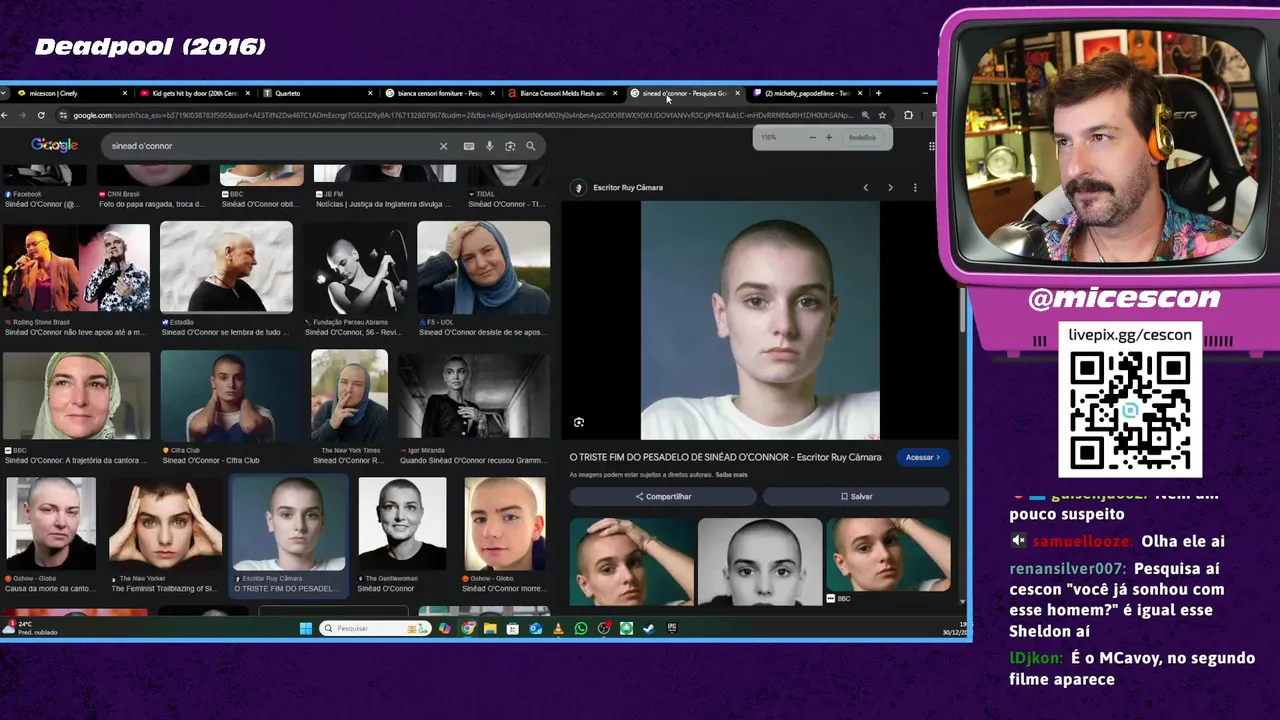Open the weather widget showing 24°C
Viewport: 1280px width, 720px height.
point(30,628)
